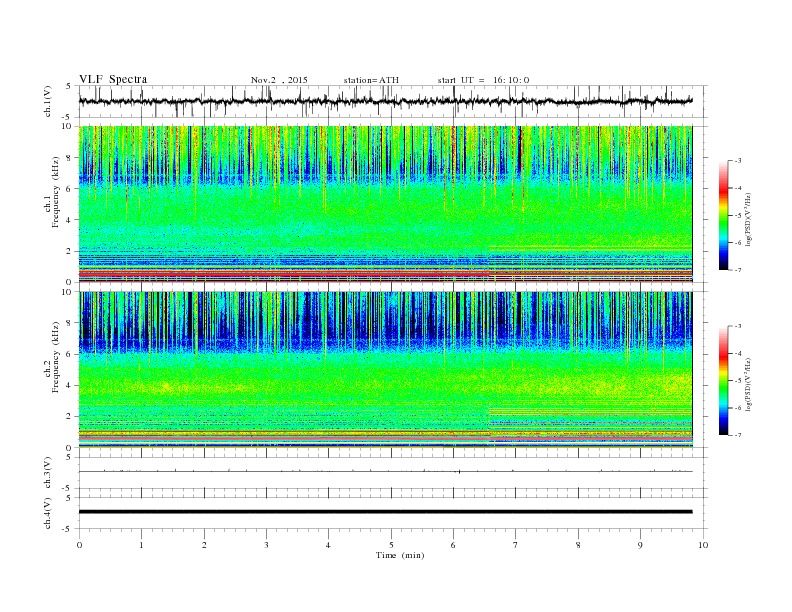Click the ch.1 voltage waveform trace
Screen dimensions: 792x612
(385, 101)
